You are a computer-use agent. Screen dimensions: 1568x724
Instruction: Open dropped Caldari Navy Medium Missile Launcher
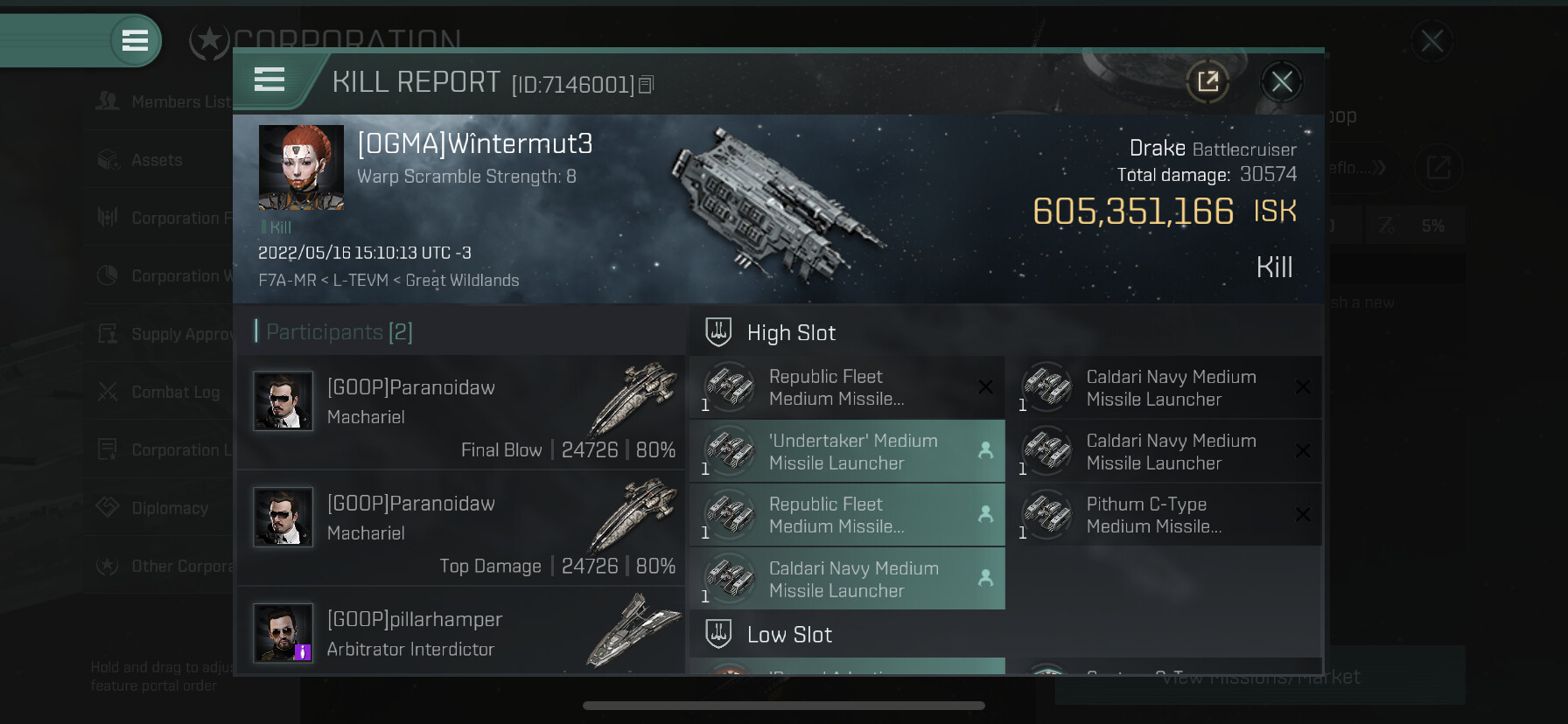[847, 579]
